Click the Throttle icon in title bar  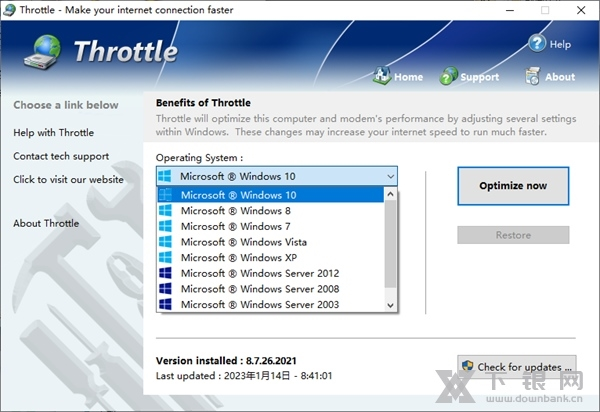[x=9, y=10]
